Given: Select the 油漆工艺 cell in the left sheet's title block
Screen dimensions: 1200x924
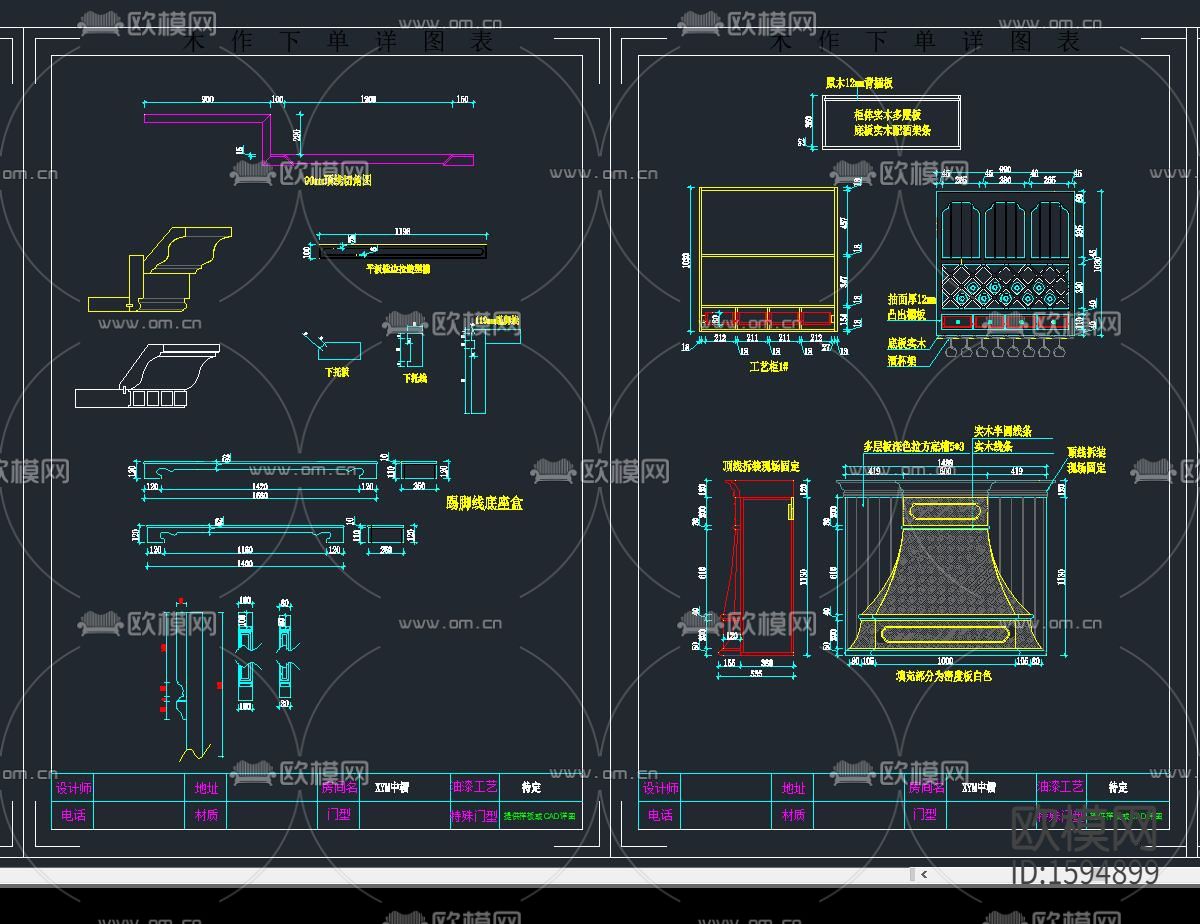Looking at the screenshot, I should point(474,788).
